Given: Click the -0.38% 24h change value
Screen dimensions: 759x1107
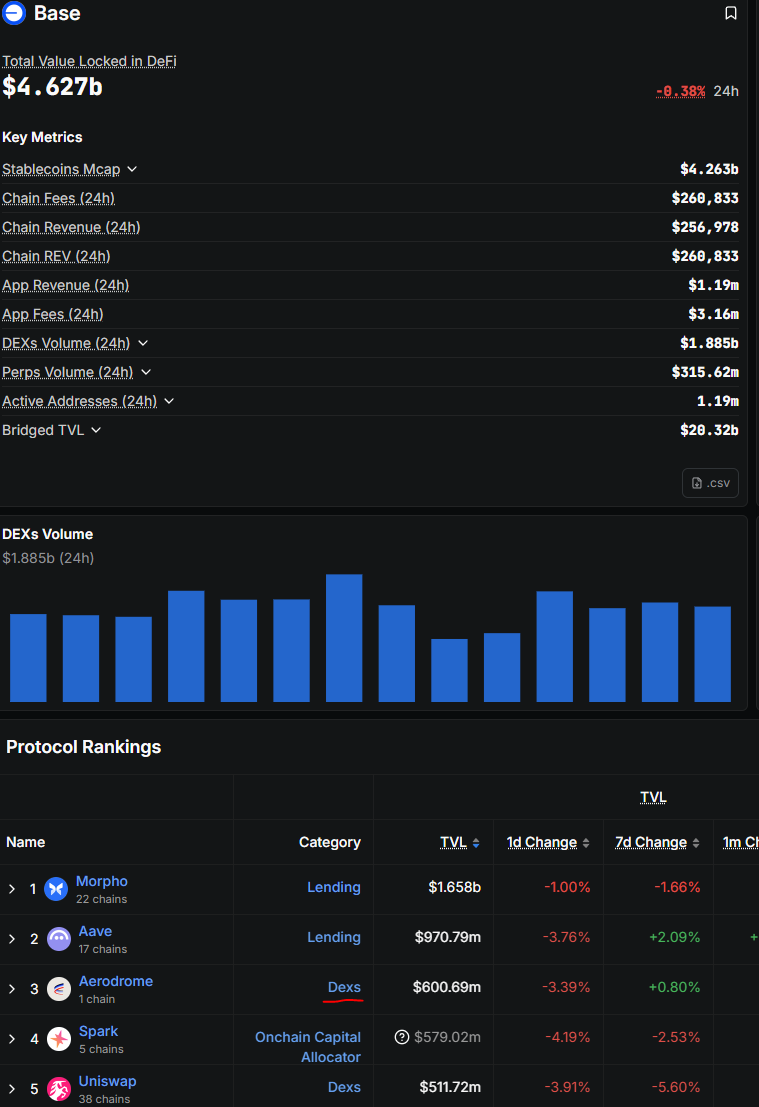Looking at the screenshot, I should [681, 91].
